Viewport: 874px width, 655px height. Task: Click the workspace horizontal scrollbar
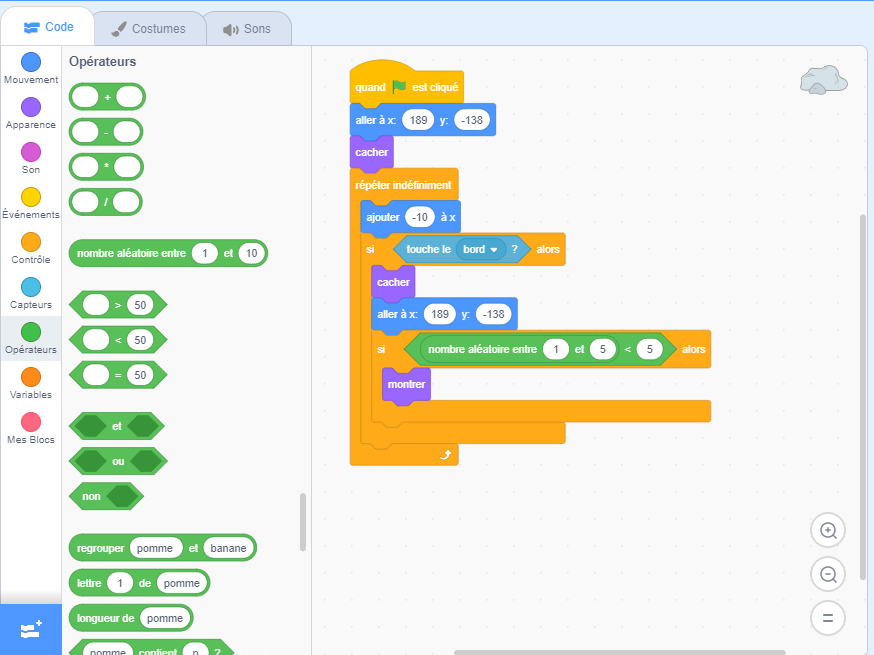click(x=619, y=652)
